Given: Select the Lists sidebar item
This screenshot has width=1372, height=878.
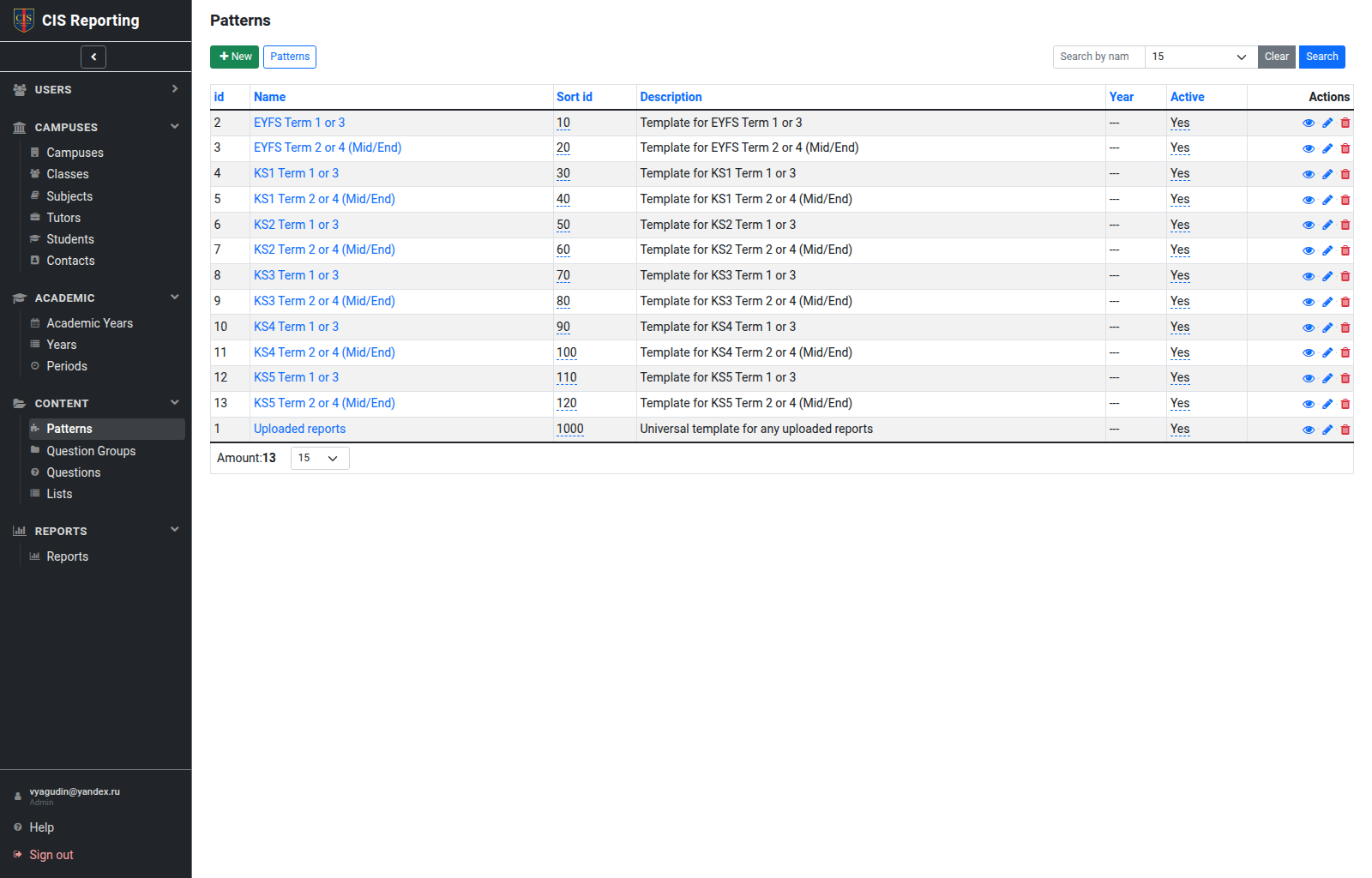Looking at the screenshot, I should pos(59,494).
